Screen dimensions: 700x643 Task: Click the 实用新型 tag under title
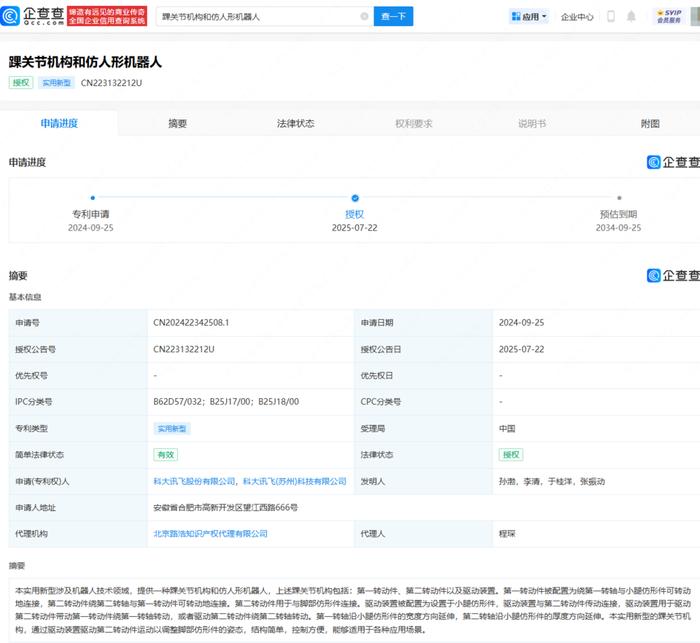[x=56, y=83]
